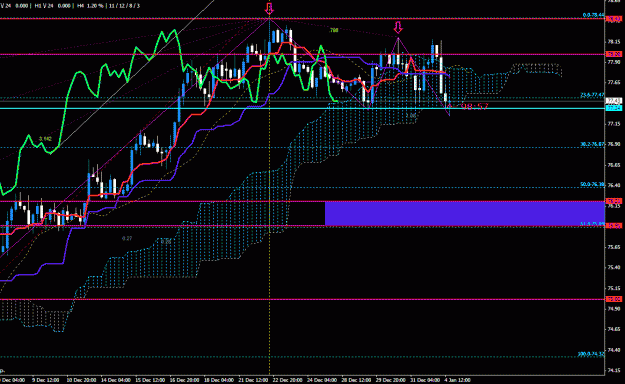
Task: Click the 77.90 price axis label
Action: (x=613, y=62)
